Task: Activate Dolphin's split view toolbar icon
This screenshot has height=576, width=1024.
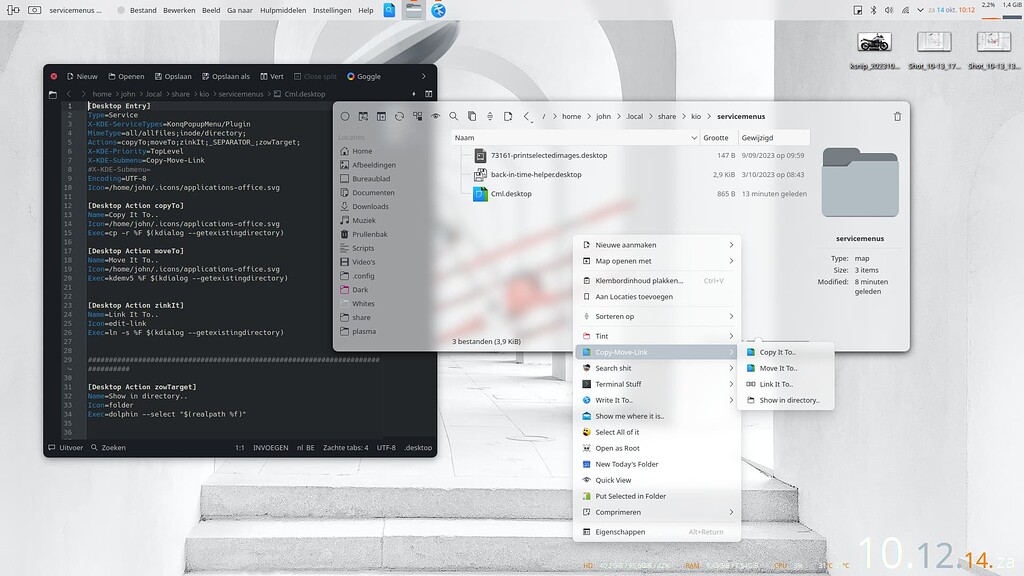Action: [382, 116]
